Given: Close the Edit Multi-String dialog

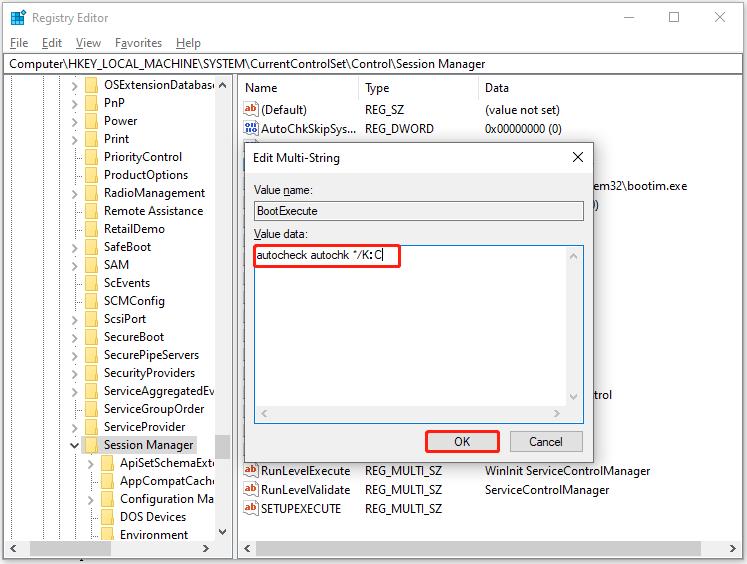Looking at the screenshot, I should [x=578, y=157].
